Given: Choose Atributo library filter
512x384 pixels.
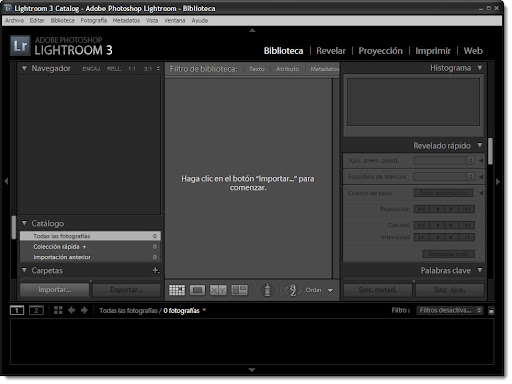Looking at the screenshot, I should point(287,69).
